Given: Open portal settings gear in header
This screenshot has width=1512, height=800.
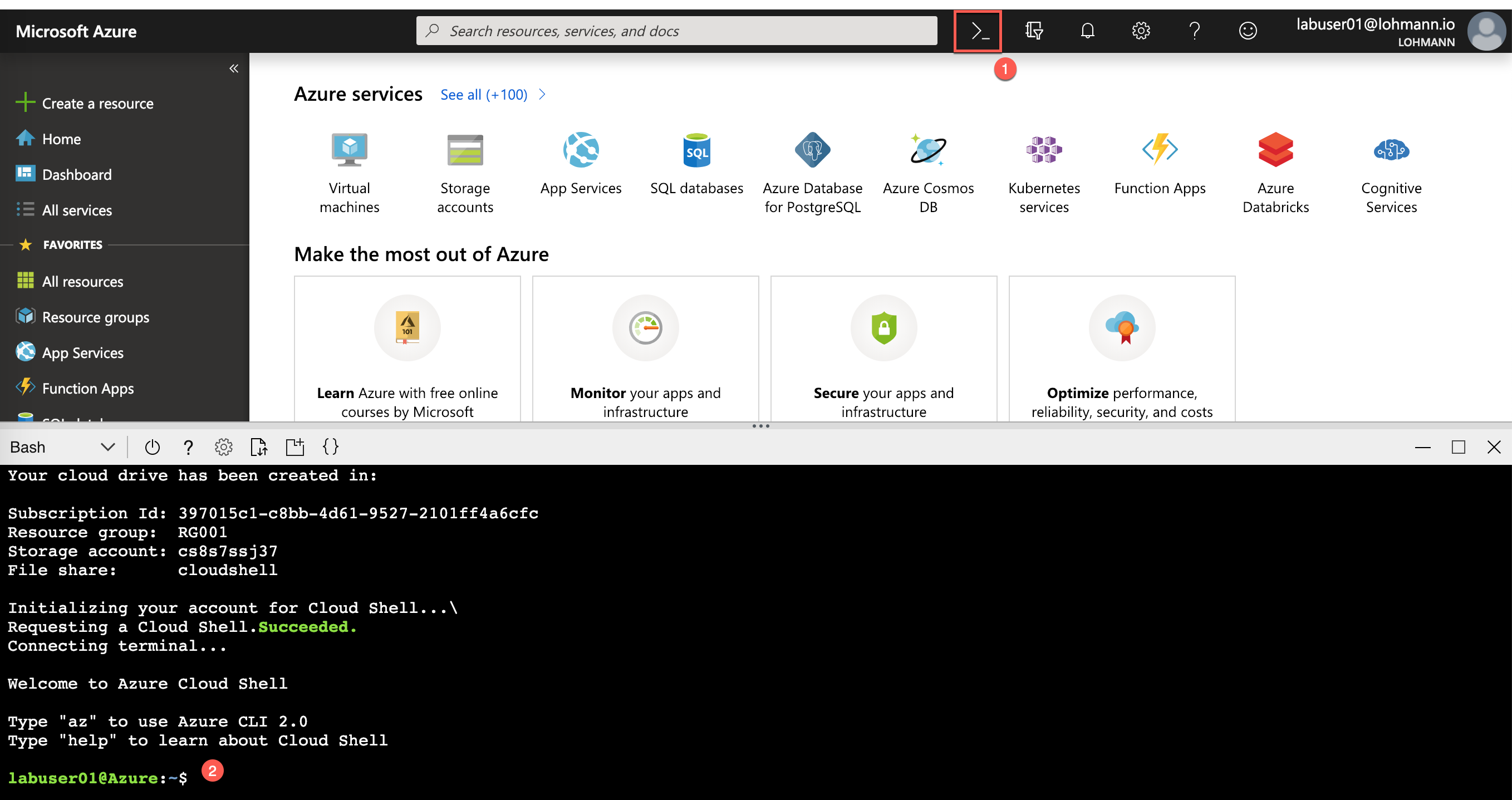Looking at the screenshot, I should point(1141,31).
